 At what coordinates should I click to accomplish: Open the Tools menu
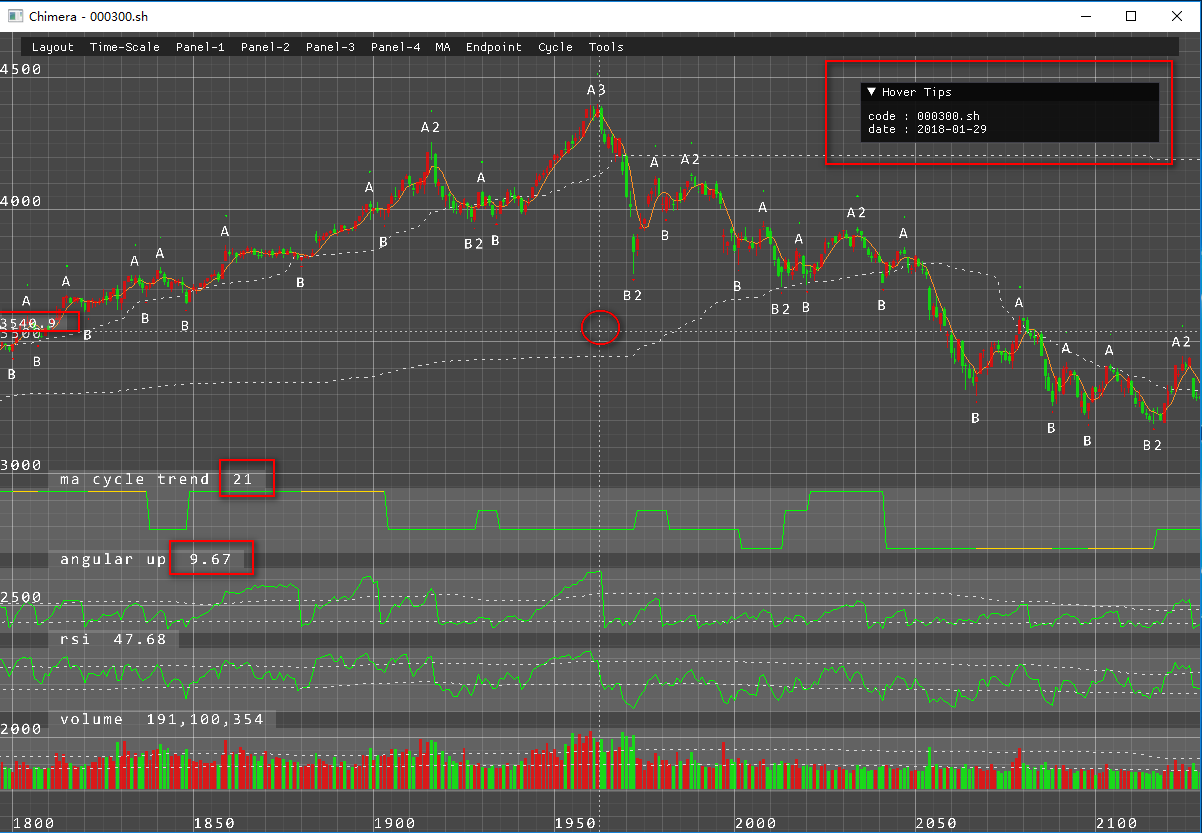coord(606,47)
